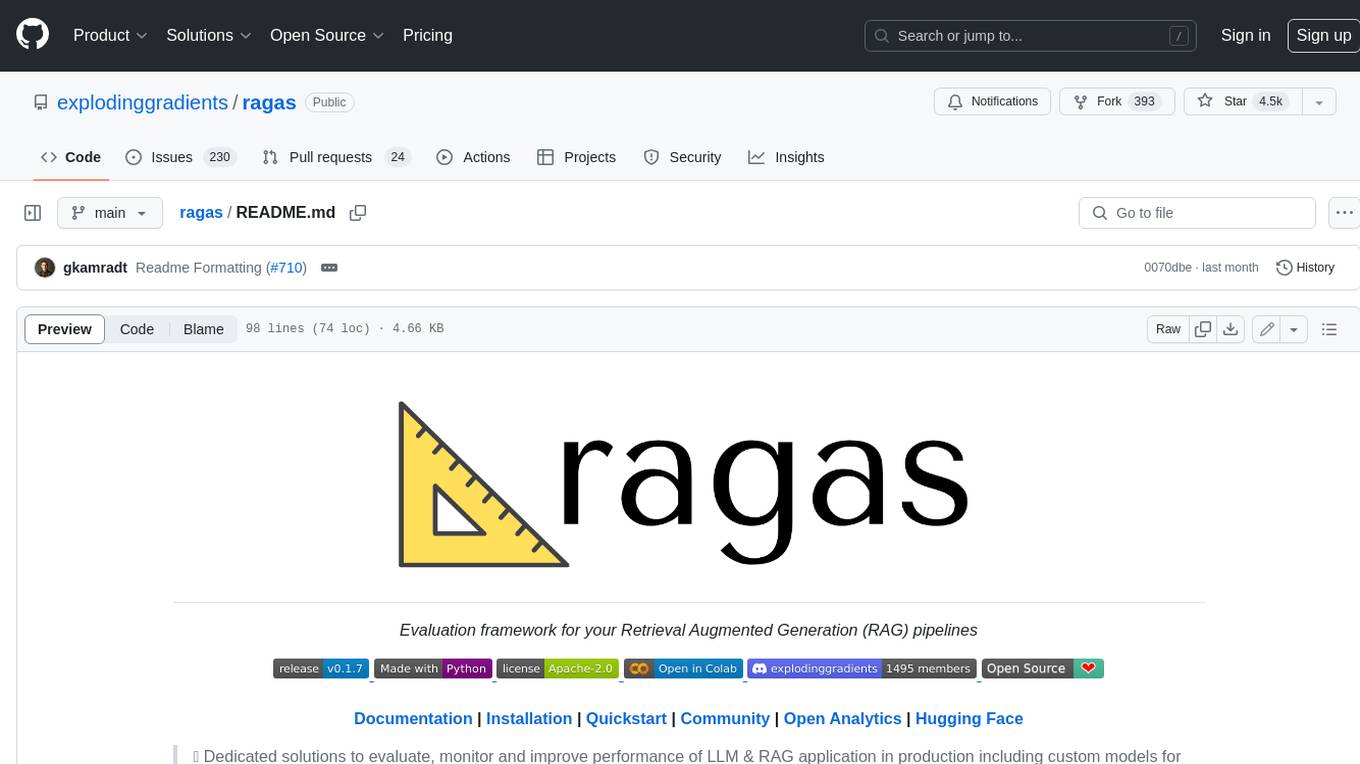Download the raw file
The height and width of the screenshot is (764, 1360).
click(1231, 329)
